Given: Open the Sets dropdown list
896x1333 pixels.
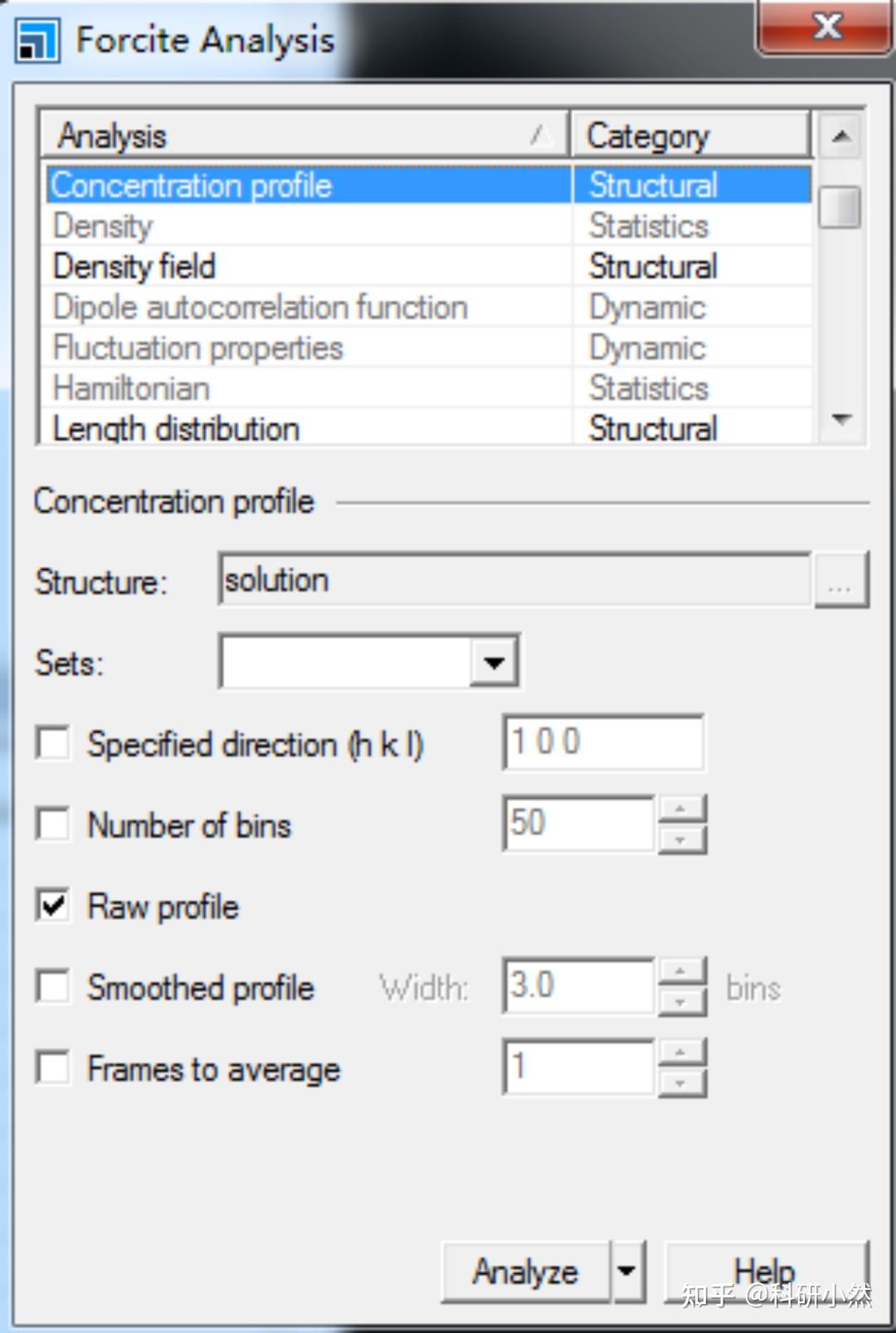Looking at the screenshot, I should click(494, 662).
